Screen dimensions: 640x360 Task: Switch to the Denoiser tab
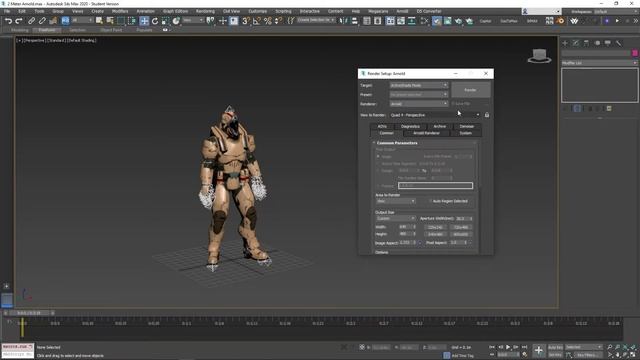(467, 127)
